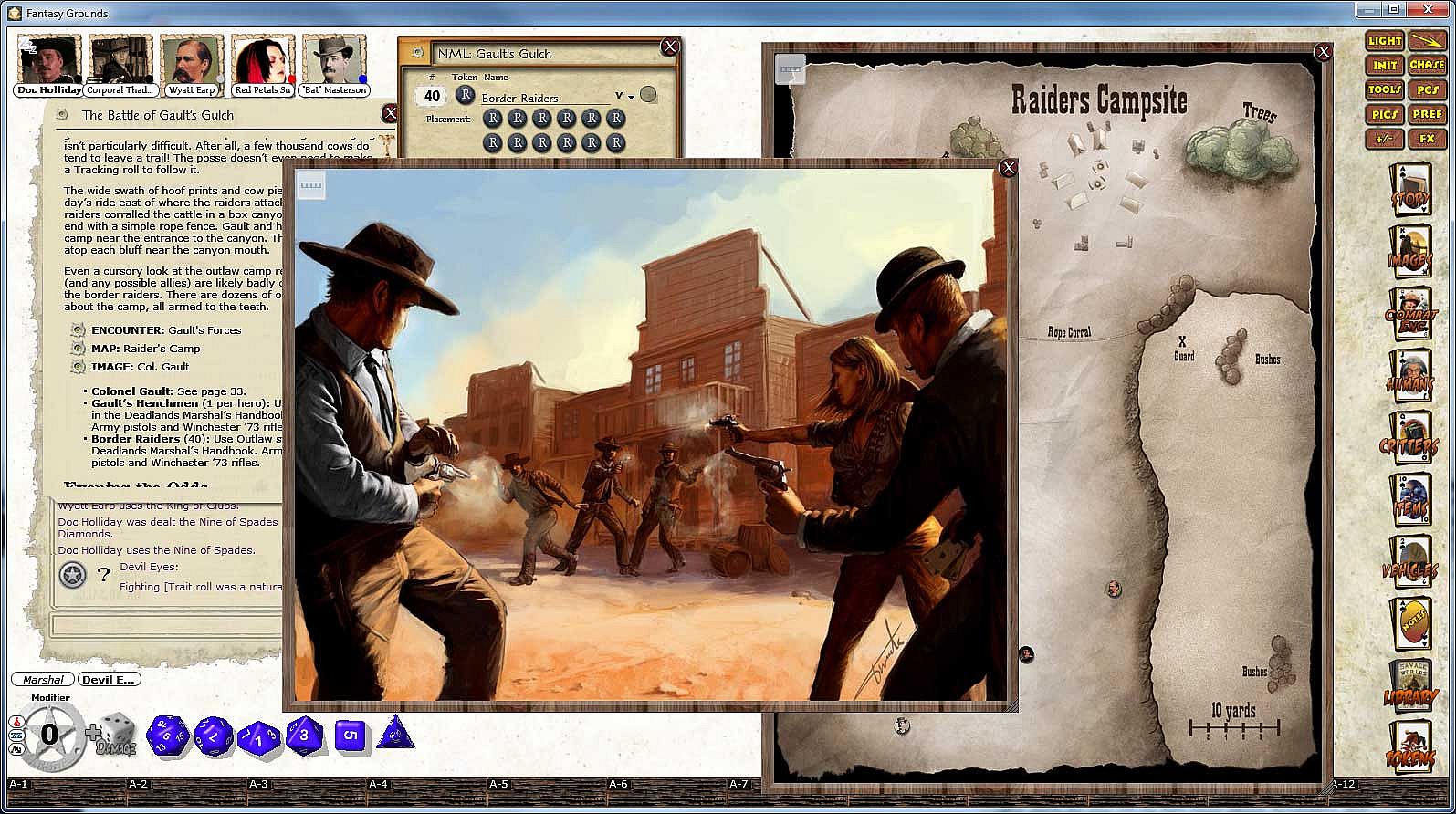Click the encounter count field showing 40

tap(433, 96)
